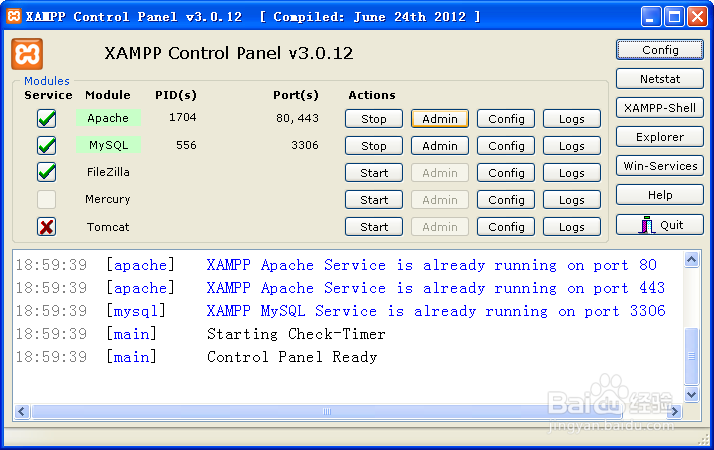714x450 pixels.
Task: Click log line about MySQL port 3306
Action: (x=436, y=311)
